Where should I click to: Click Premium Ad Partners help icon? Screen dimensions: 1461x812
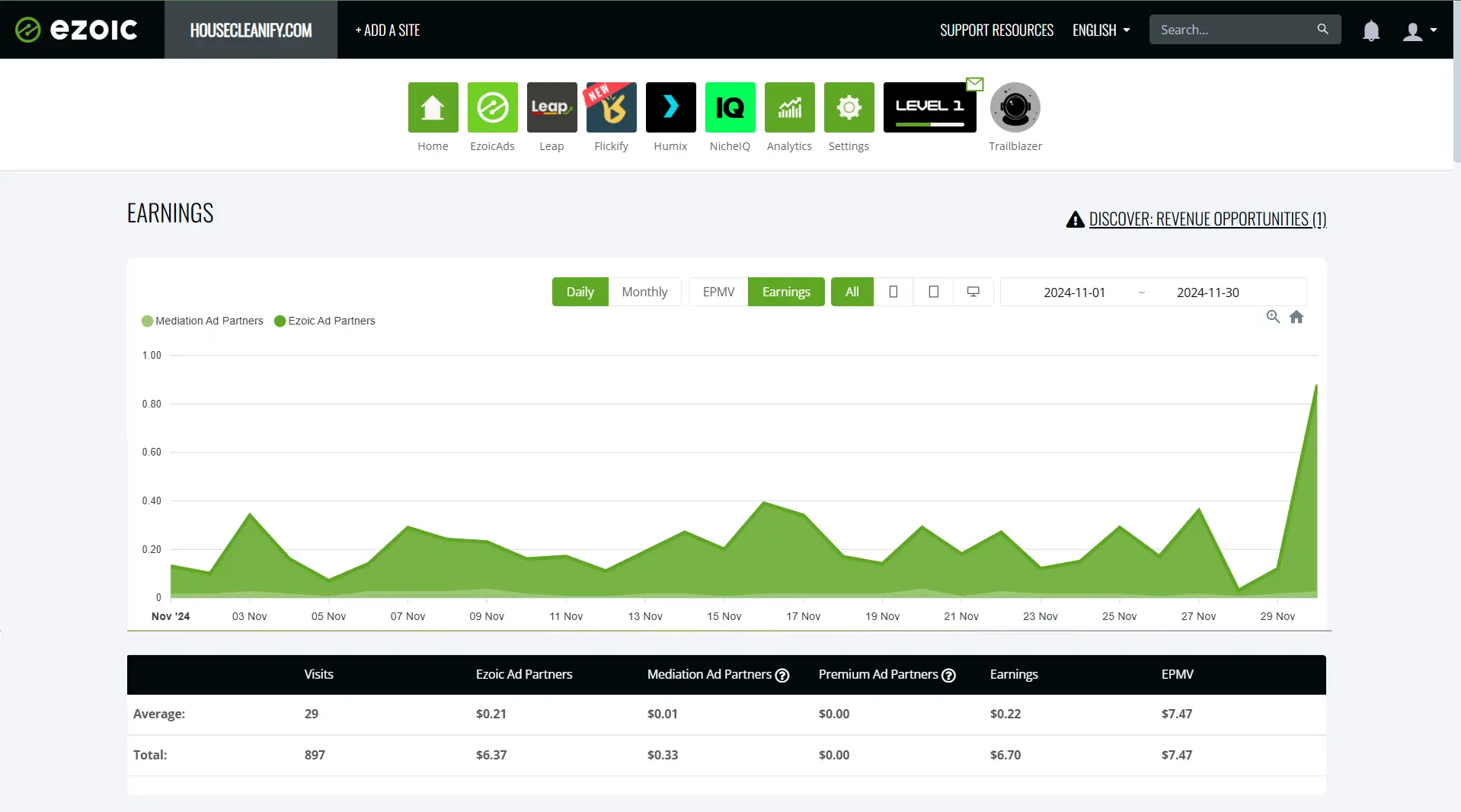click(948, 675)
